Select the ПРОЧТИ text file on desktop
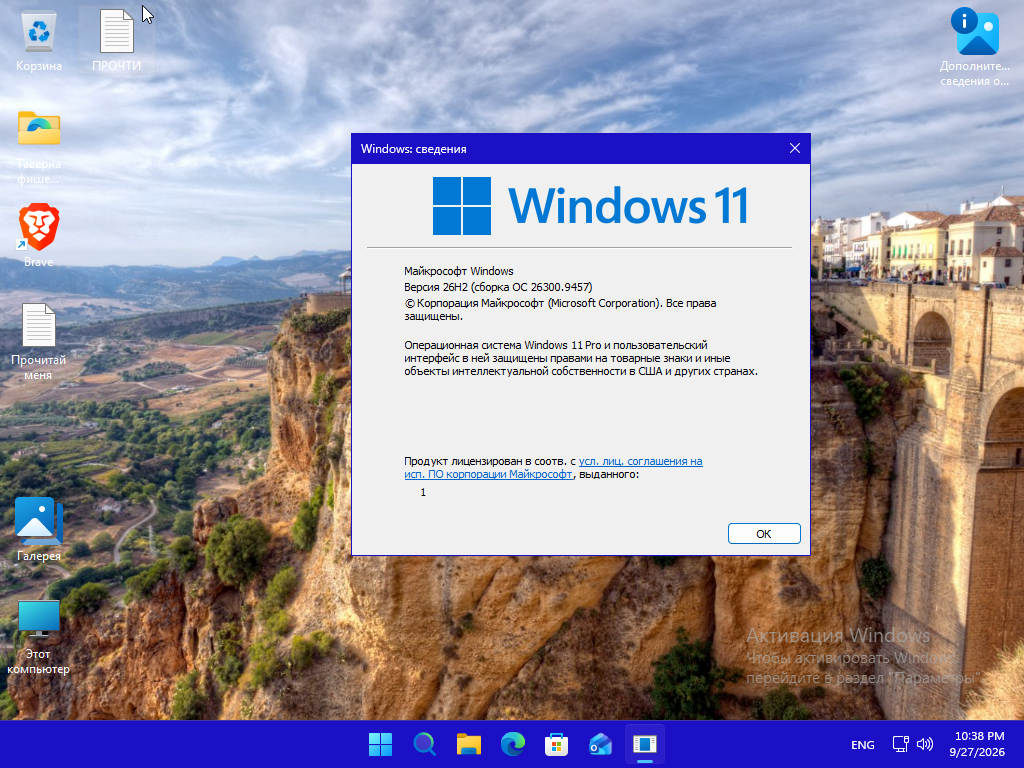 click(x=116, y=40)
